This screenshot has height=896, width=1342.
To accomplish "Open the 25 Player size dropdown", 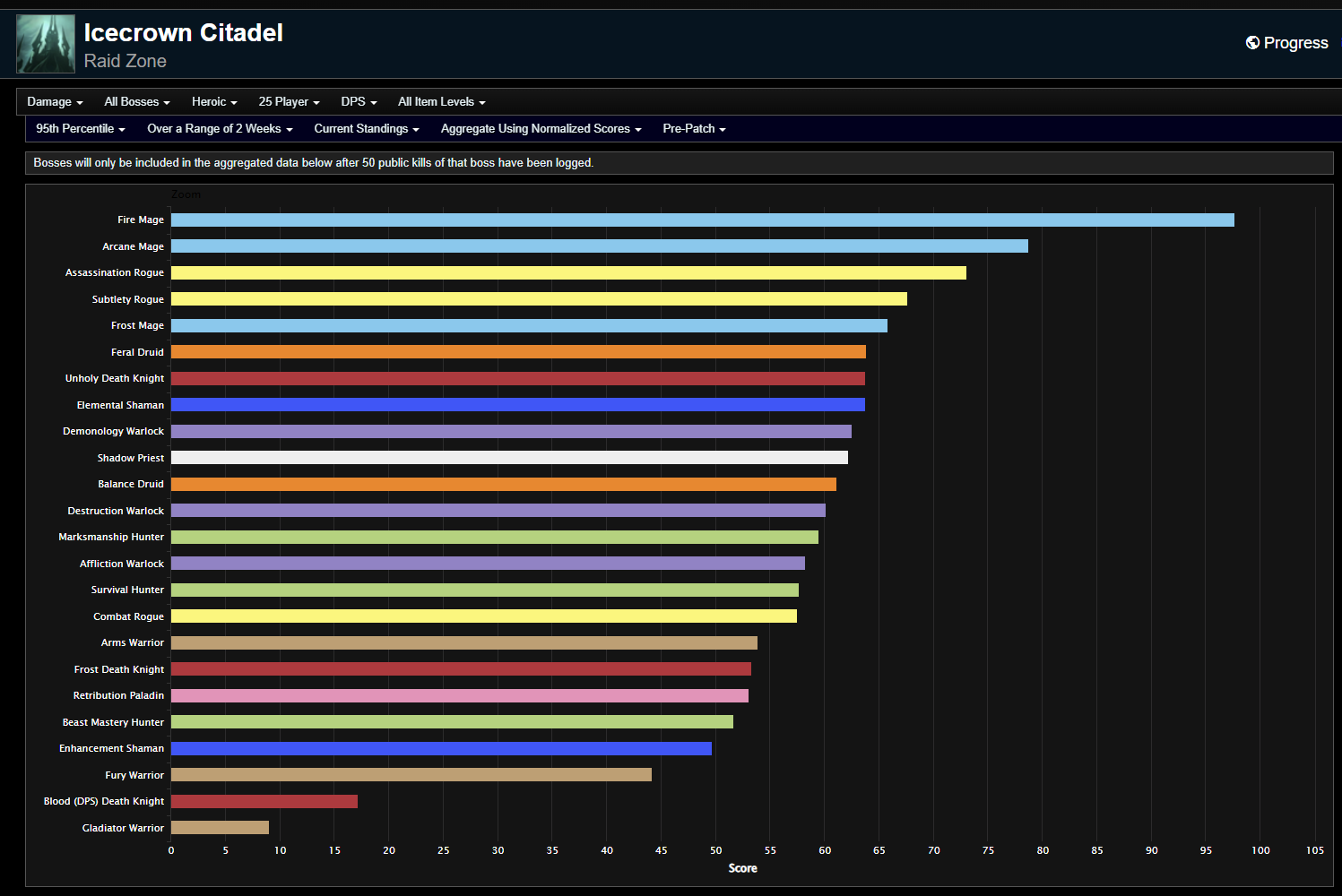I will 288,101.
